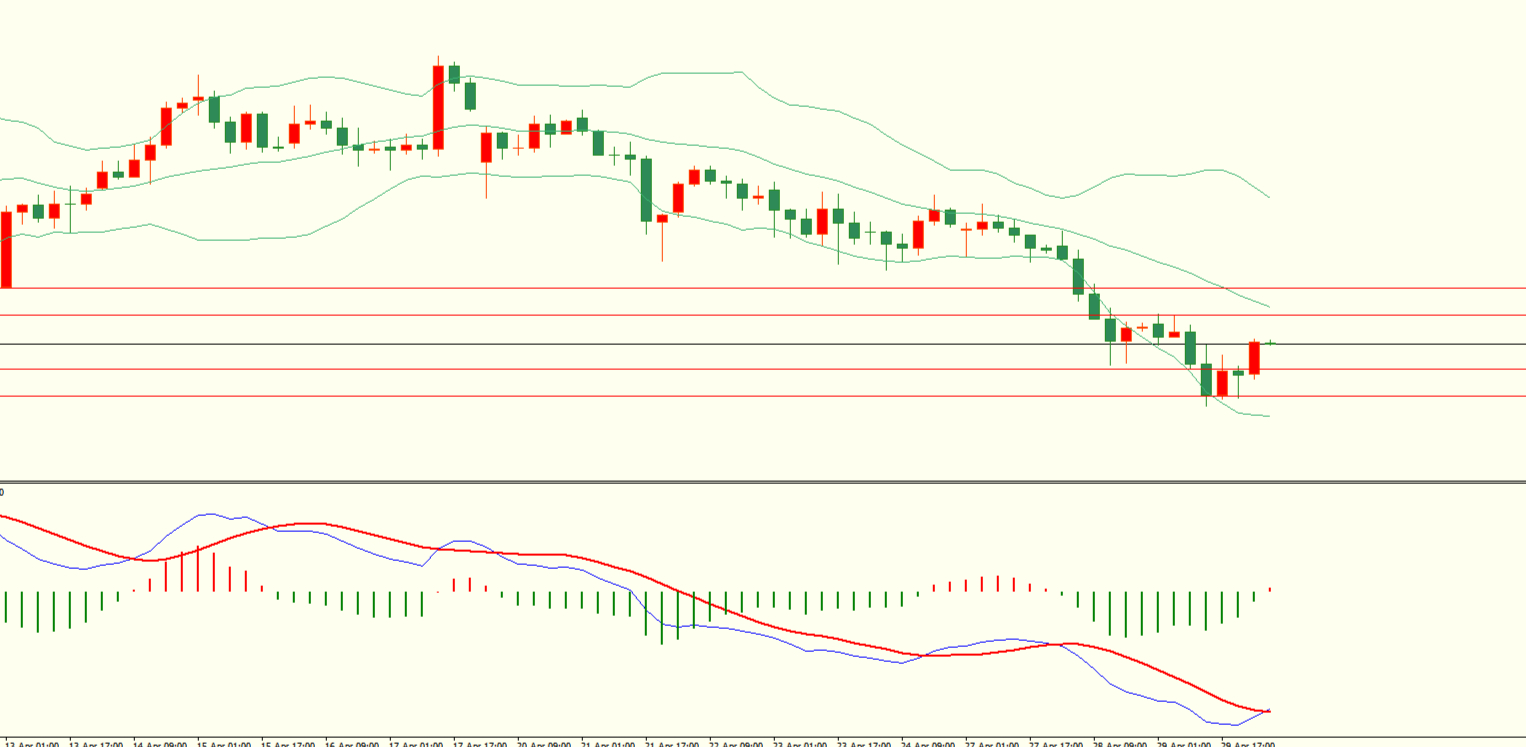This screenshot has height=747, width=1526.
Task: Select the last red candle near the chart's right end
Action: [x=1254, y=358]
